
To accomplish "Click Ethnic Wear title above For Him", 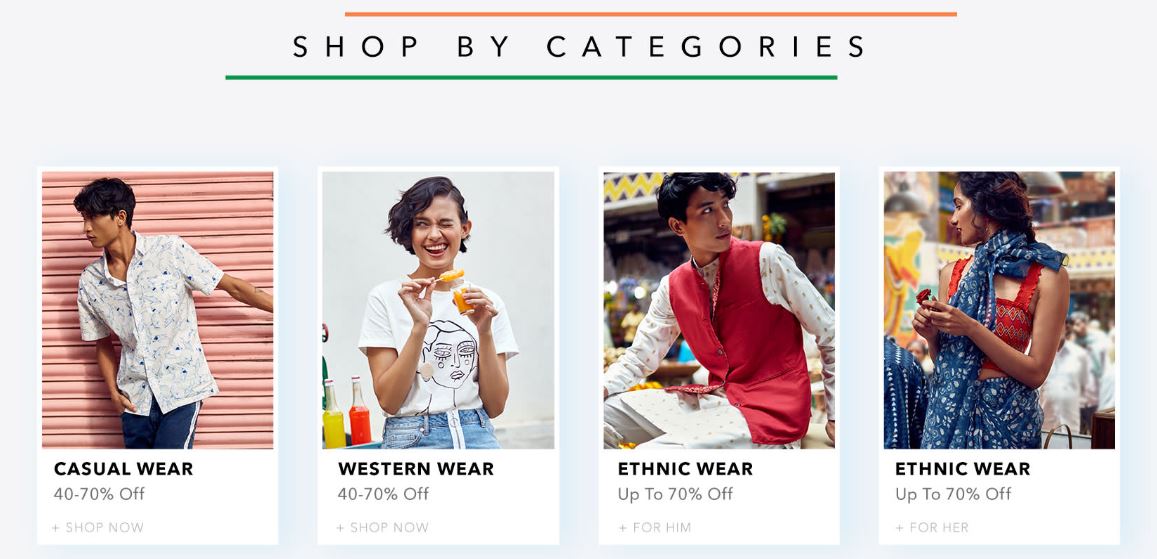I will tap(685, 469).
